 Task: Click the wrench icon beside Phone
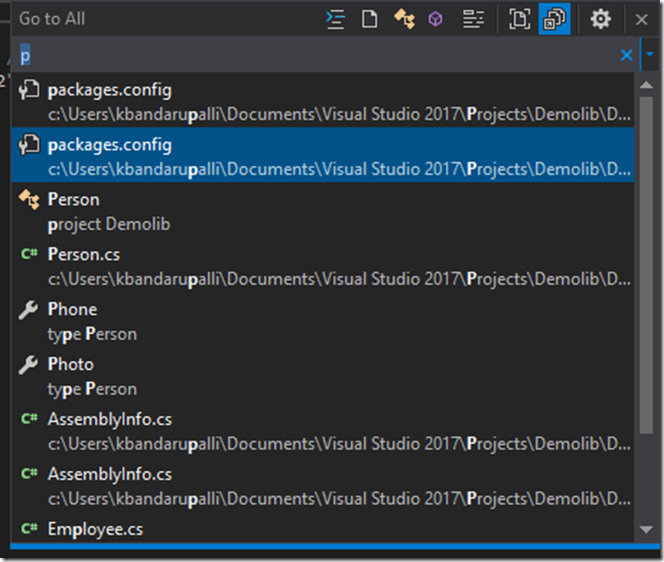29,310
